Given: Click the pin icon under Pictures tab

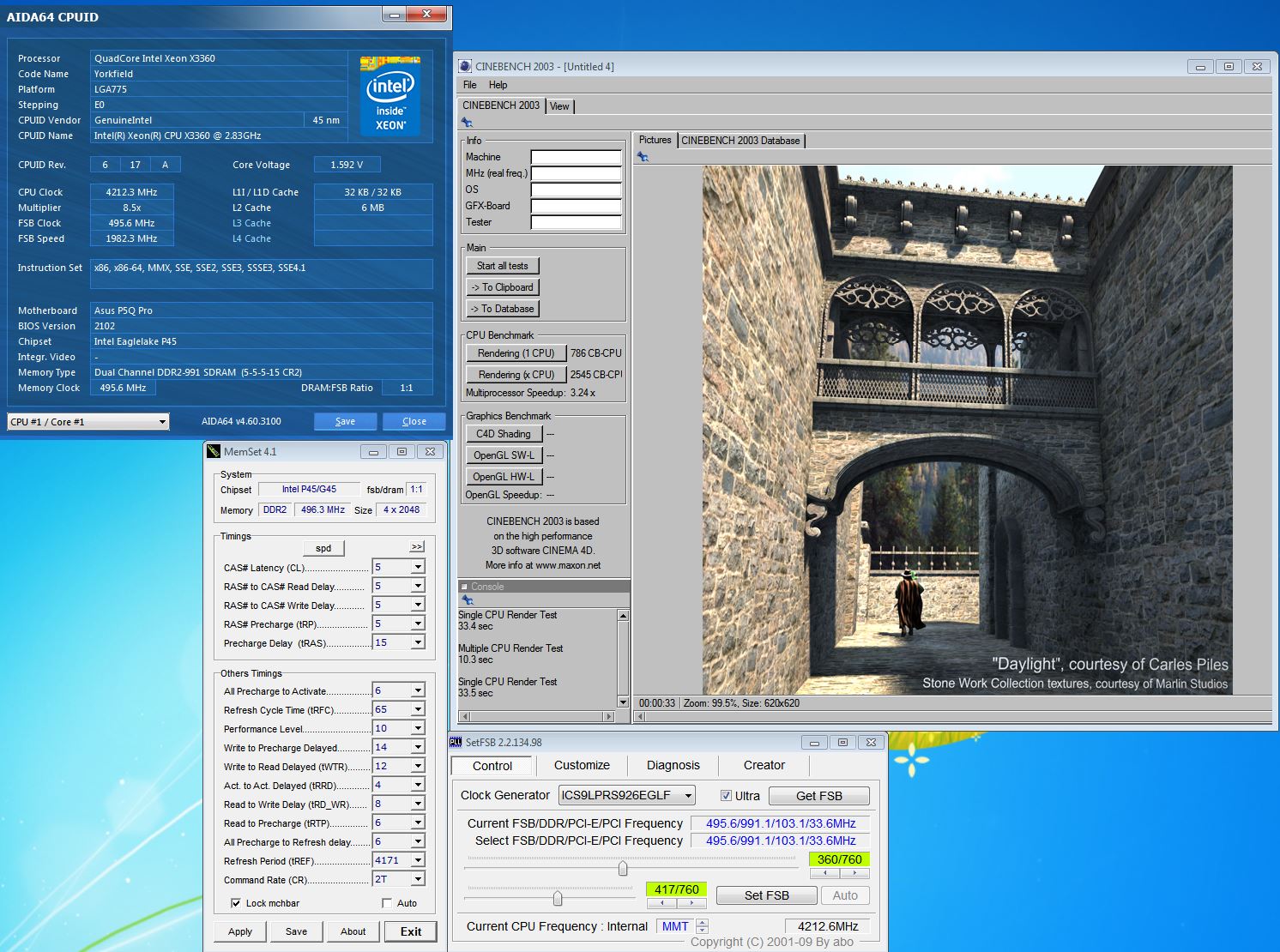Looking at the screenshot, I should click(x=643, y=156).
